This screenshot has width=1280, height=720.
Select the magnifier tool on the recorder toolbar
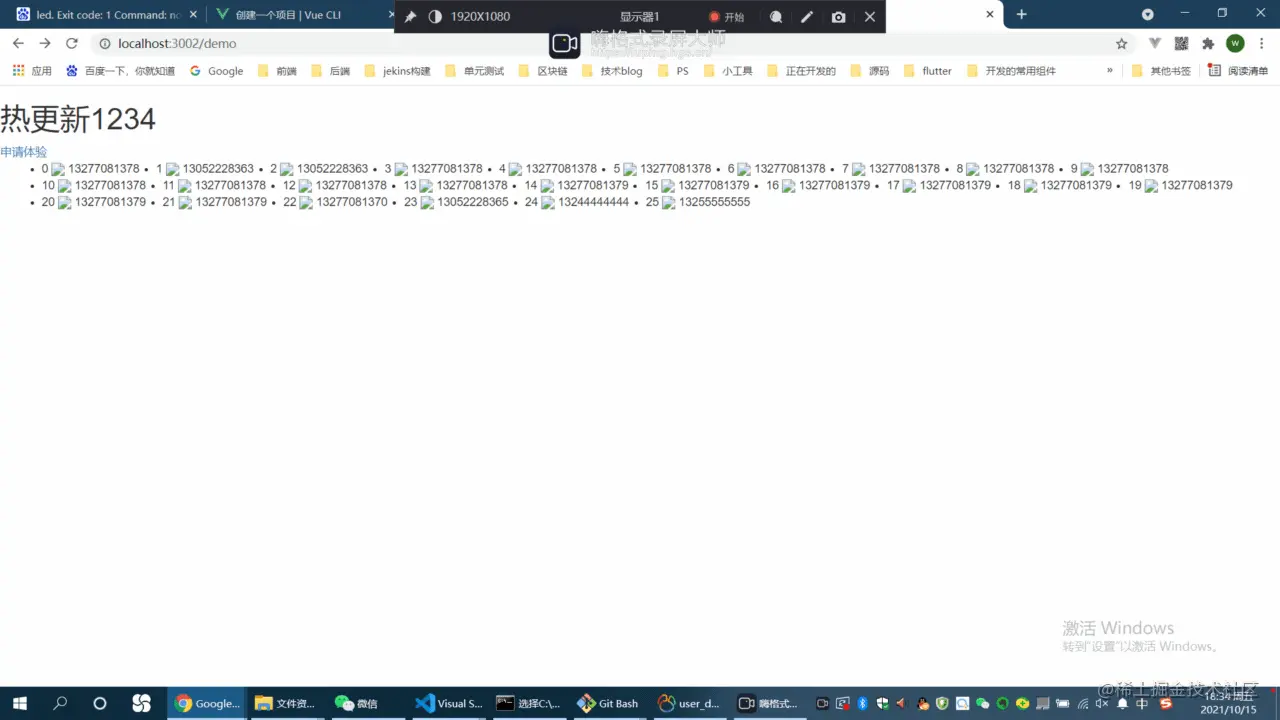point(777,16)
